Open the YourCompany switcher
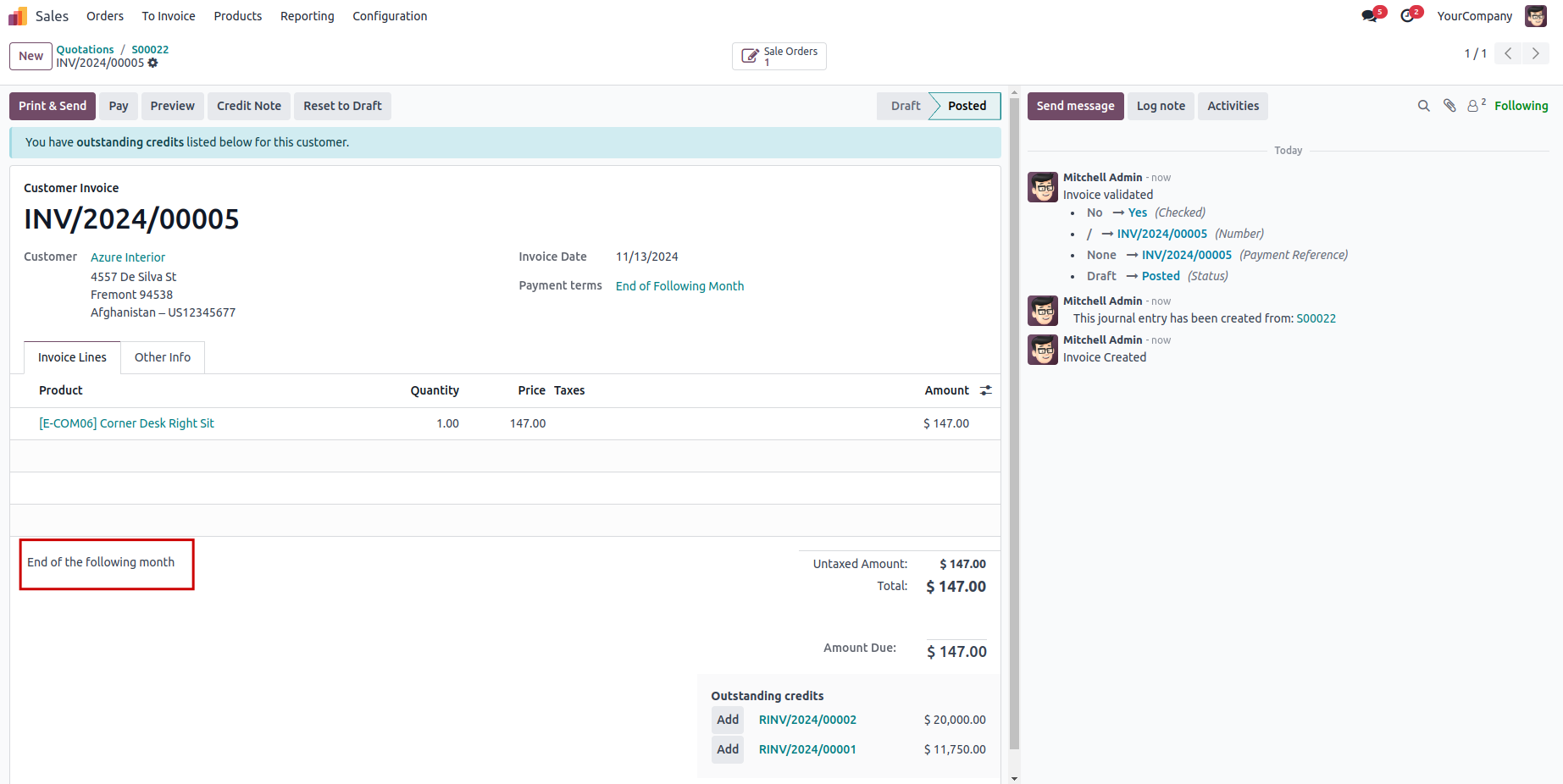Image resolution: width=1563 pixels, height=784 pixels. coord(1475,16)
